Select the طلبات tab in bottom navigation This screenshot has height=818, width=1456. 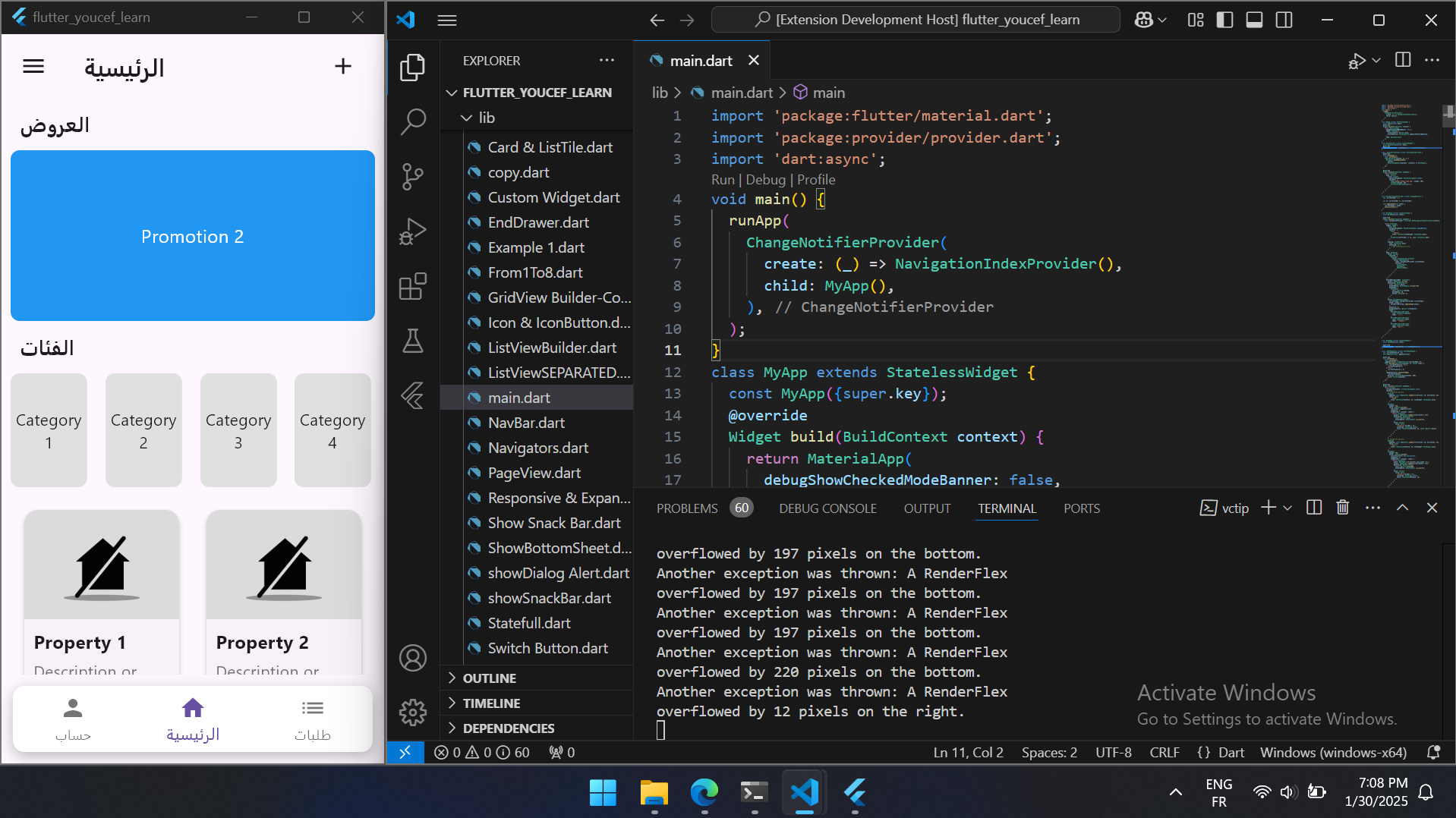[312, 719]
